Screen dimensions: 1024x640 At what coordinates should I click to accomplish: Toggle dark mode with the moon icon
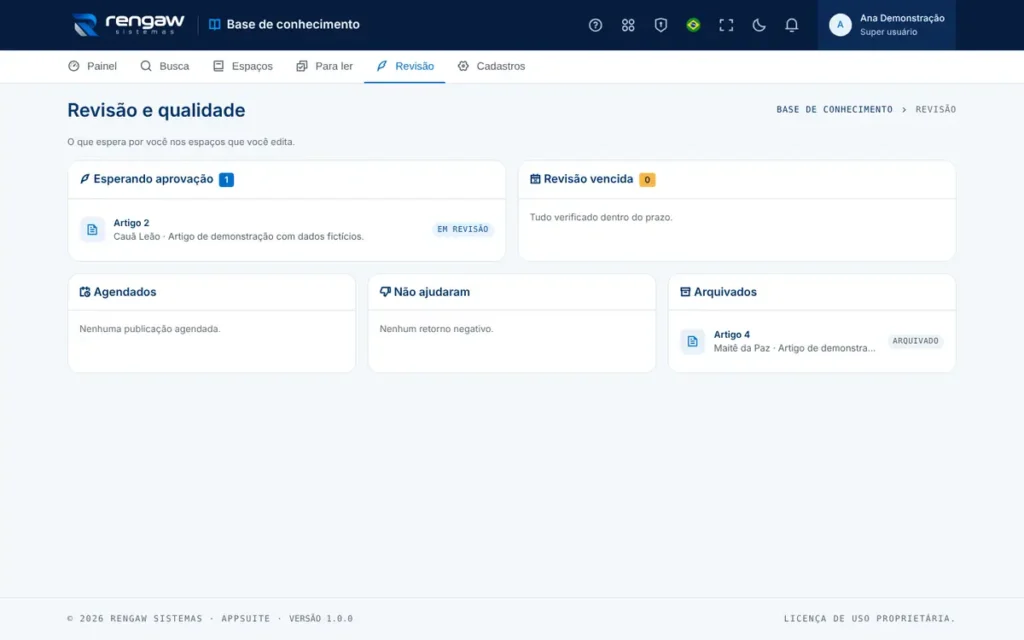coord(758,25)
